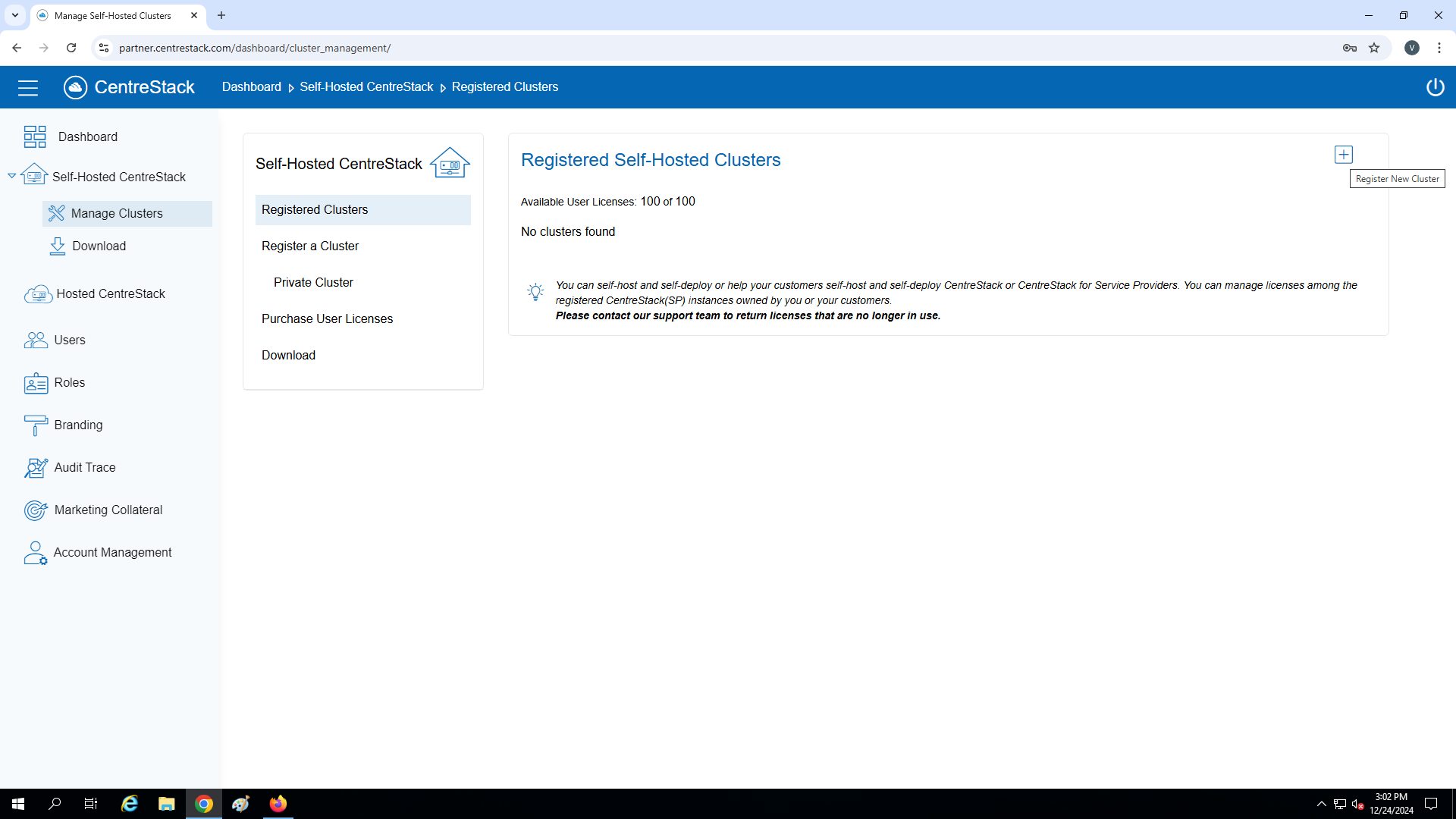1456x819 pixels.
Task: Click the "Registered Self-Hosted Clusters" heading
Action: tap(651, 160)
